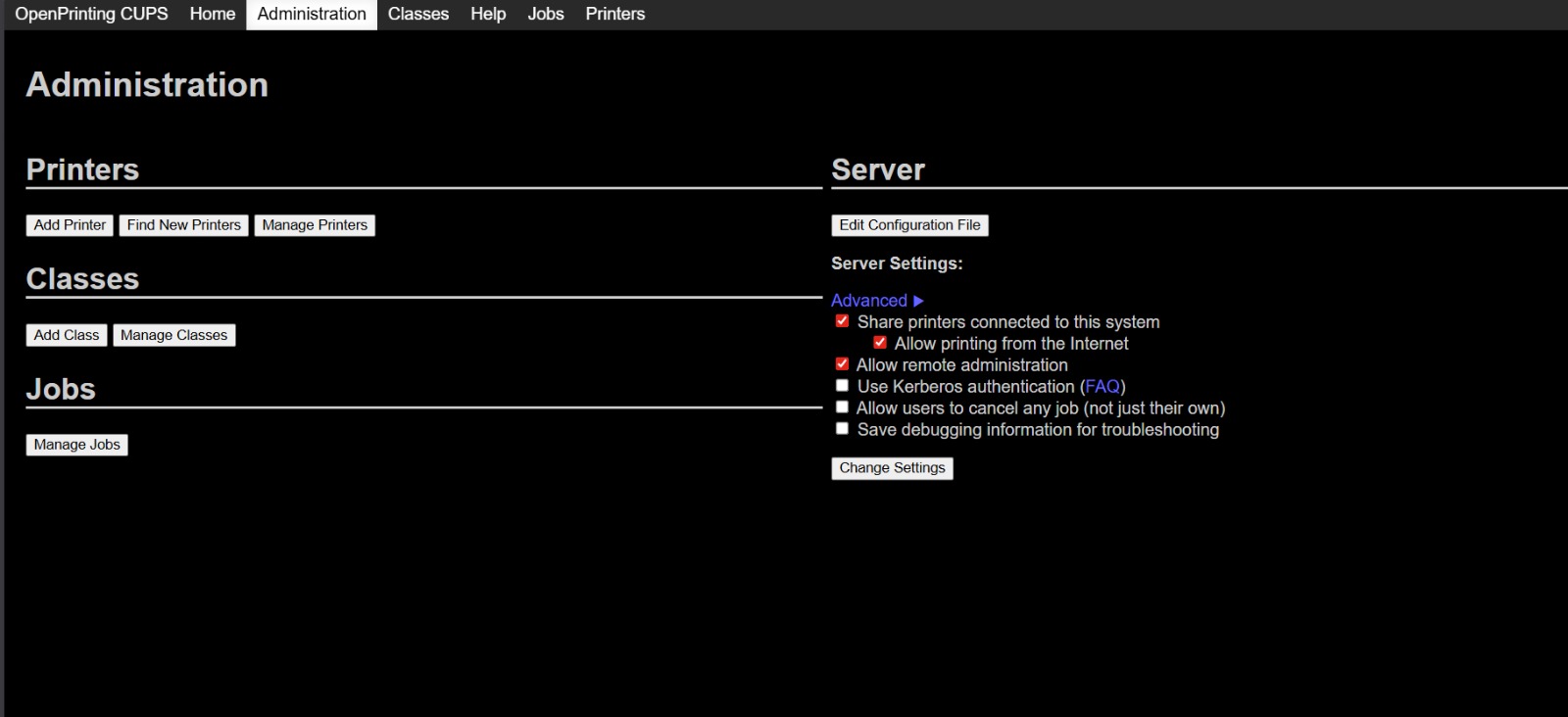Open the Kerberos FAQ link
Screen dimensions: 1568x717
(x=1102, y=387)
